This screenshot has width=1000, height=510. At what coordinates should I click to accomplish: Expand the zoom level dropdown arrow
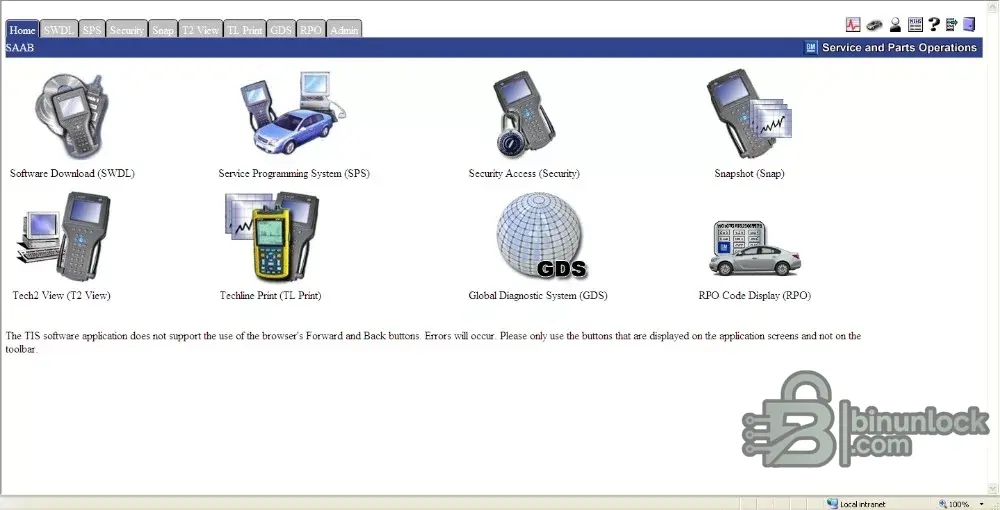pyautogui.click(x=982, y=504)
